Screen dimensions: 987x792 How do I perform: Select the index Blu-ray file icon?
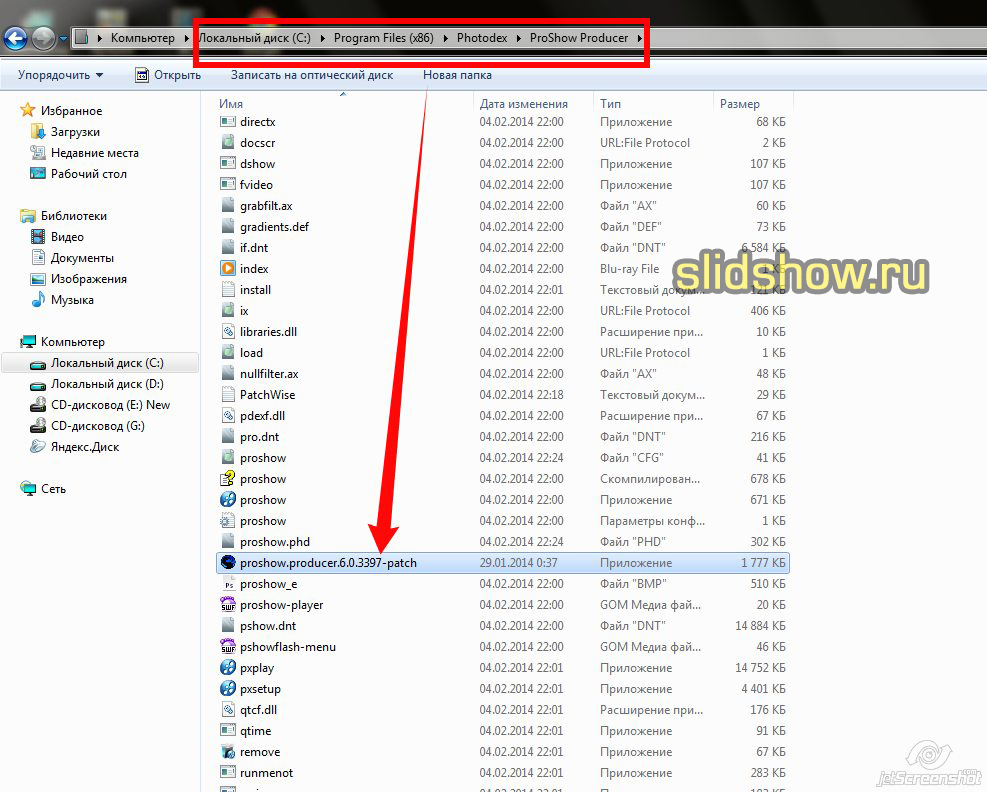pyautogui.click(x=227, y=269)
